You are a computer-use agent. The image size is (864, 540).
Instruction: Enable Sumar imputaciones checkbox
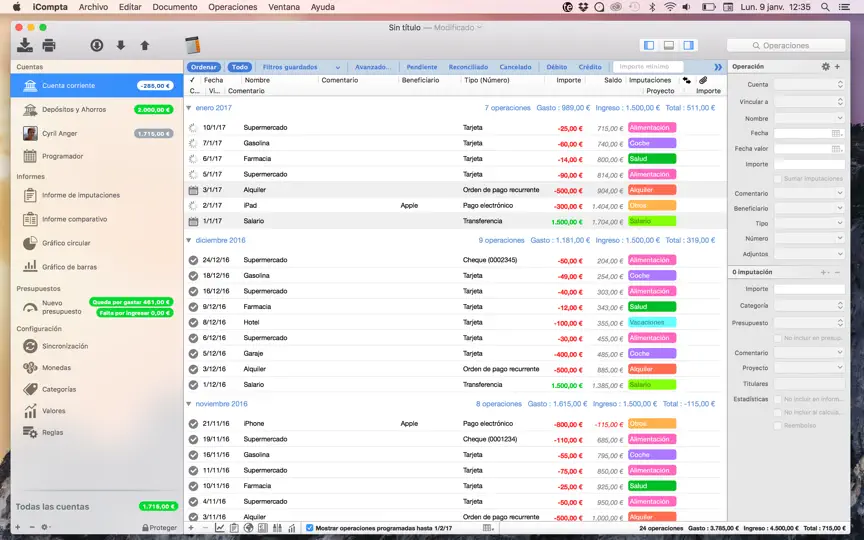point(777,179)
